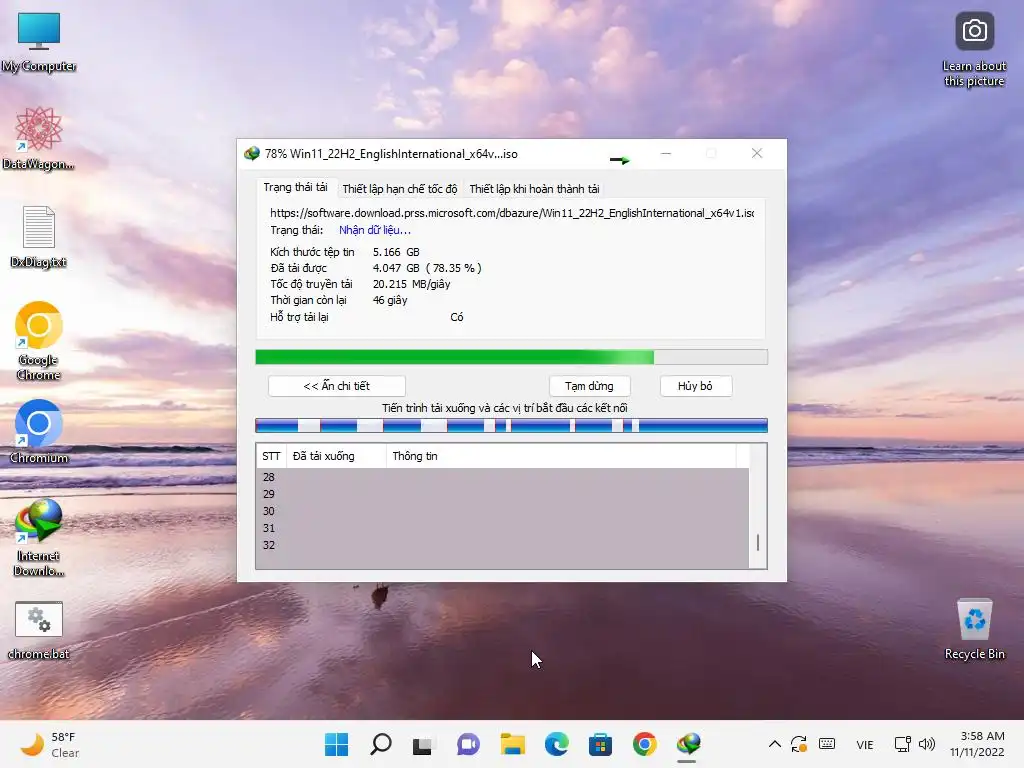The height and width of the screenshot is (768, 1024).
Task: Click the download URL text
Action: (x=512, y=213)
